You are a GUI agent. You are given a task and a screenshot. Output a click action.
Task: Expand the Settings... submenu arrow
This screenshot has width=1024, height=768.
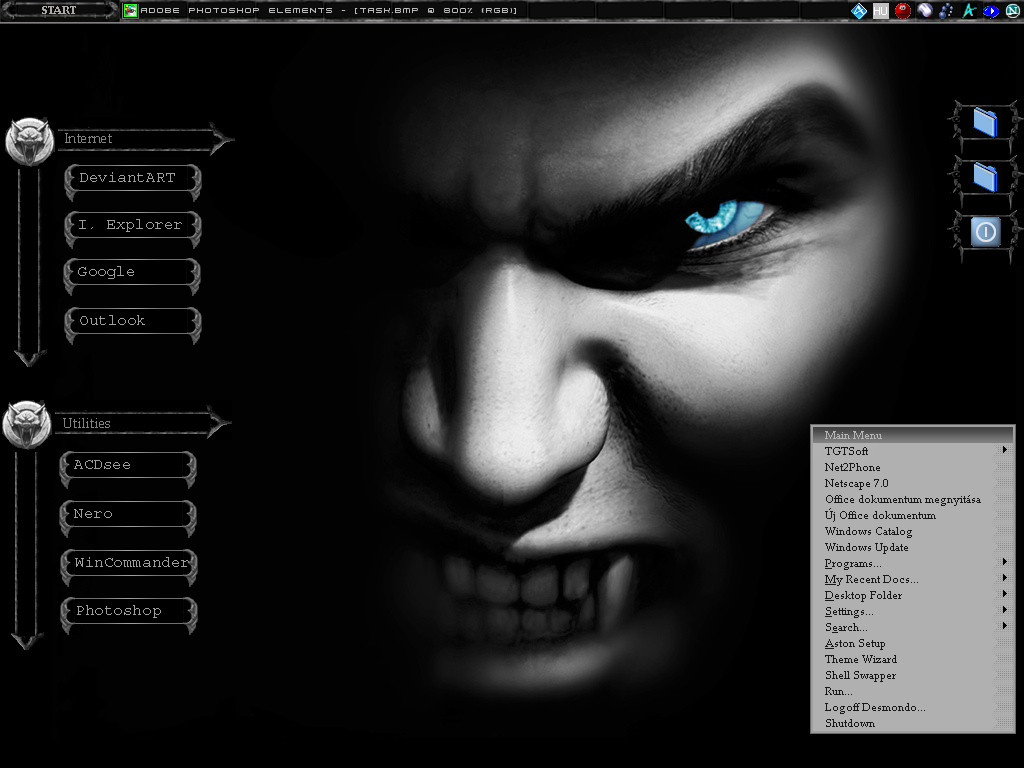tap(1004, 610)
